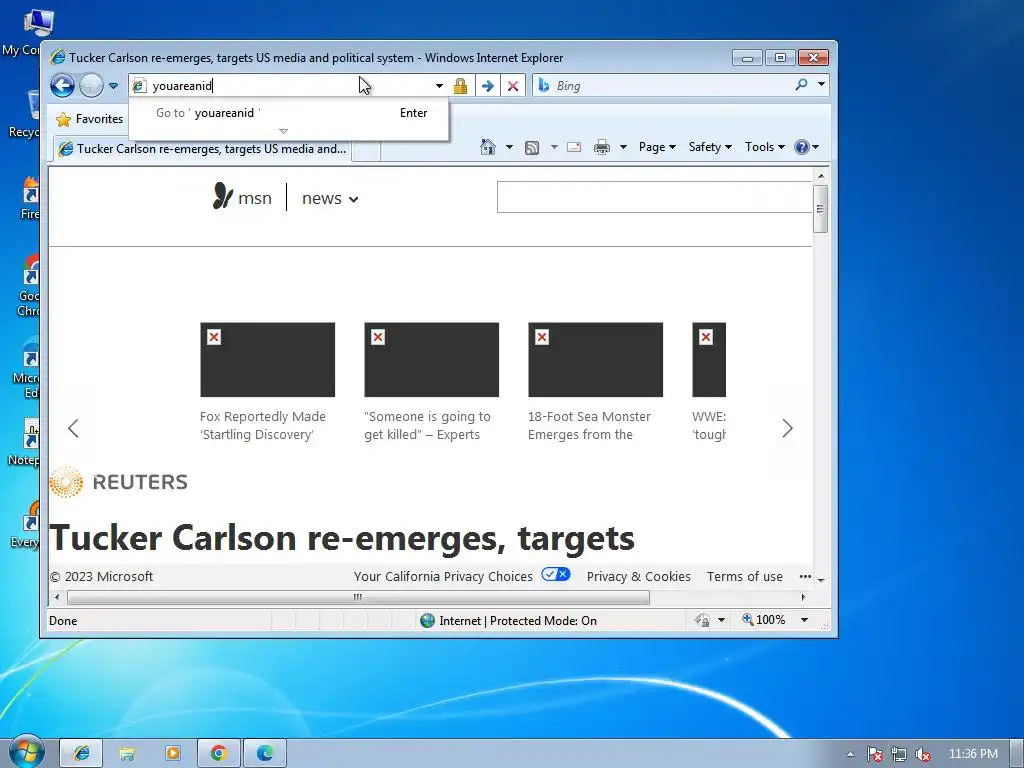Click the security lock icon
1024x768 pixels.
[x=460, y=86]
